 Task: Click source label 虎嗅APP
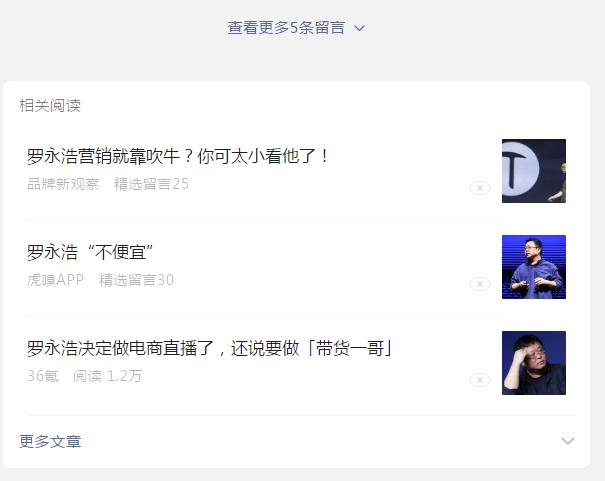click(55, 280)
